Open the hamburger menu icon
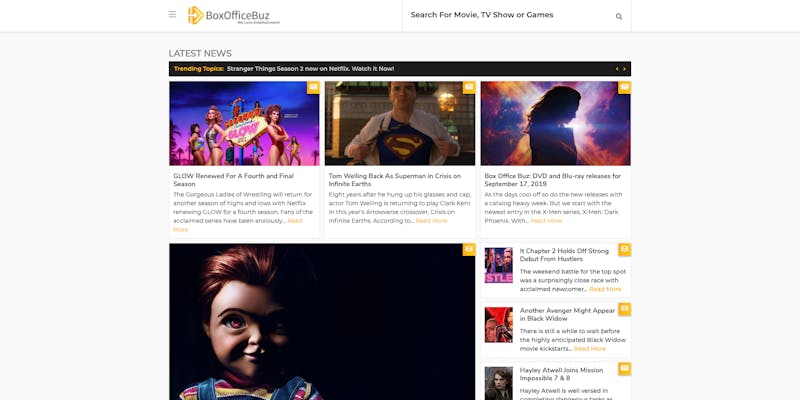This screenshot has width=800, height=400. (172, 15)
